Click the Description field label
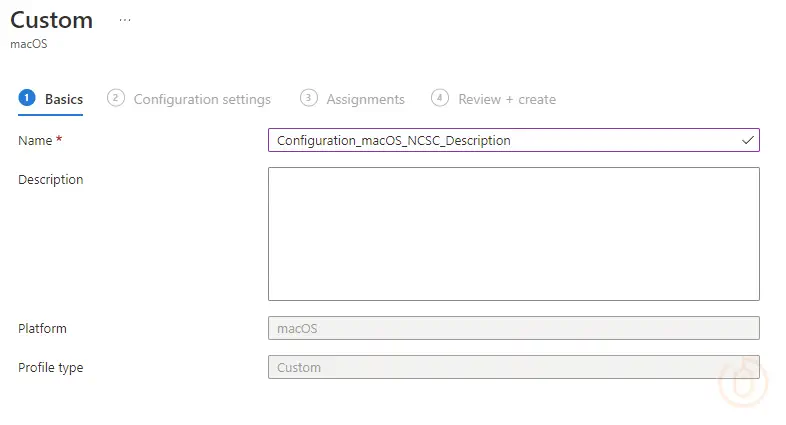This screenshot has width=786, height=425. point(51,180)
